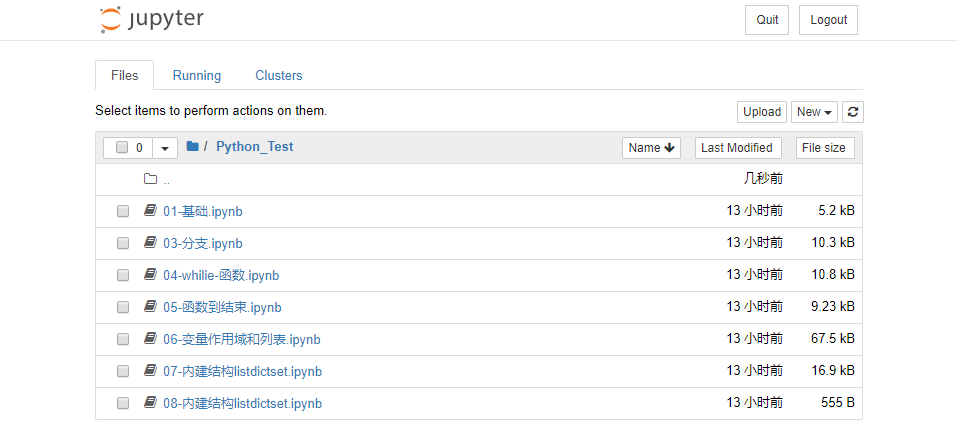Click the notebook icon beside 08-内建结构listdictset.ipynb
958x439 pixels.
tap(150, 403)
